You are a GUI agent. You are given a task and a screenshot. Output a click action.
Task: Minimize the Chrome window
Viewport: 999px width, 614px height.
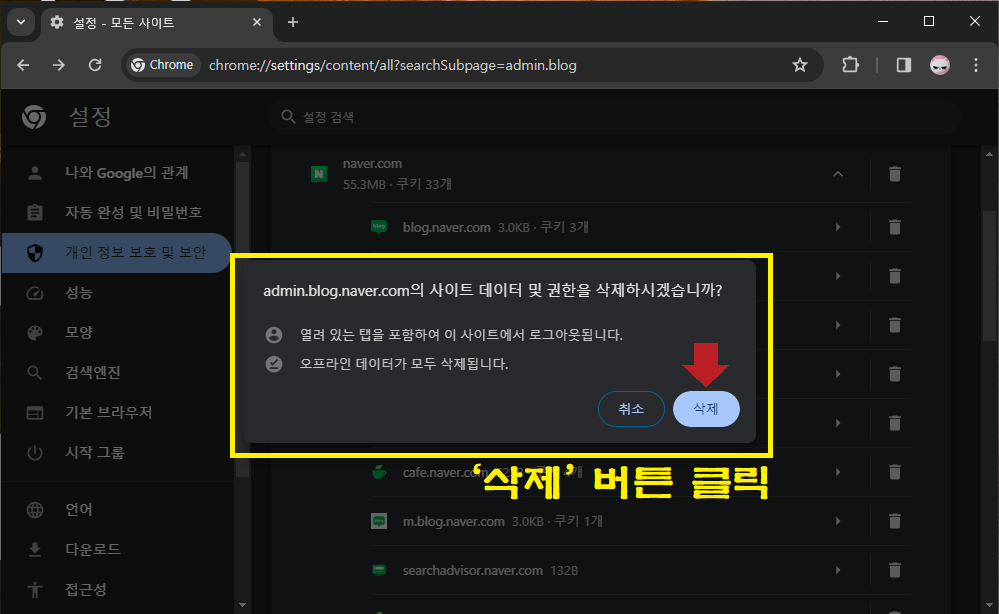click(x=883, y=22)
